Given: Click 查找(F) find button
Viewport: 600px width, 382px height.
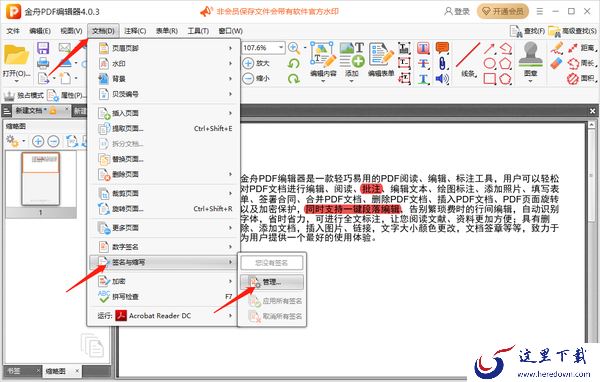Looking at the screenshot, I should 528,31.
